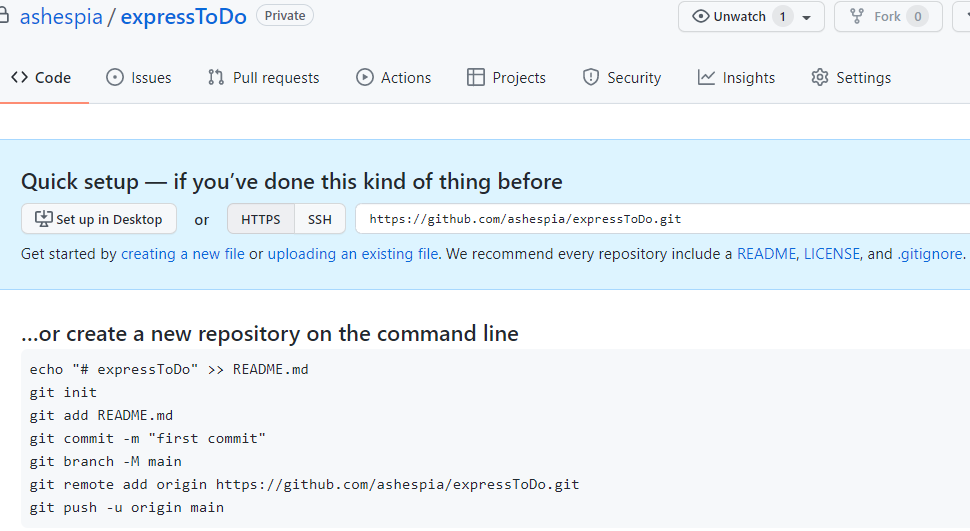Click the Actions play icon

pyautogui.click(x=364, y=77)
